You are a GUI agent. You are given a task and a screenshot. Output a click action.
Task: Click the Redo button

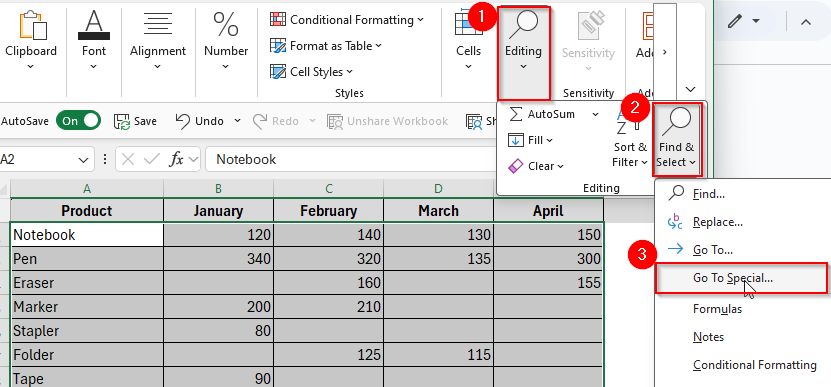[x=276, y=121]
